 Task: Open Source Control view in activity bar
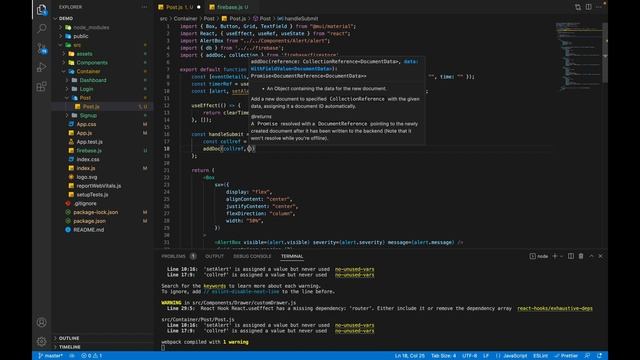(x=42, y=48)
